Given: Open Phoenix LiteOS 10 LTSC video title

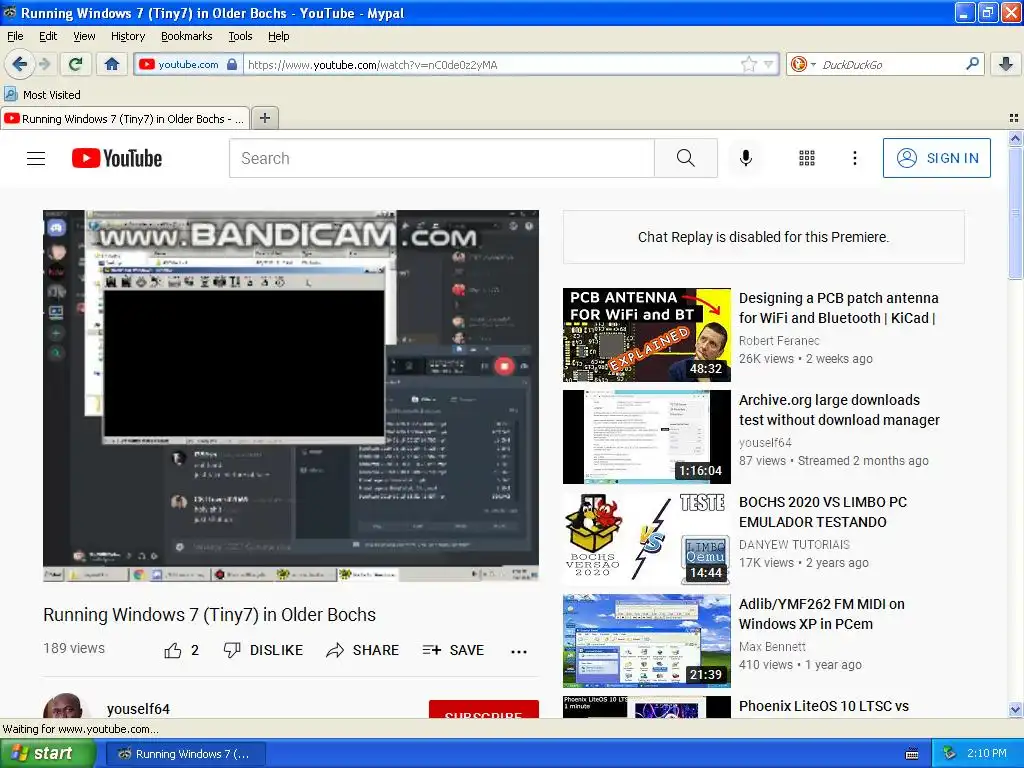Looking at the screenshot, I should (x=824, y=706).
